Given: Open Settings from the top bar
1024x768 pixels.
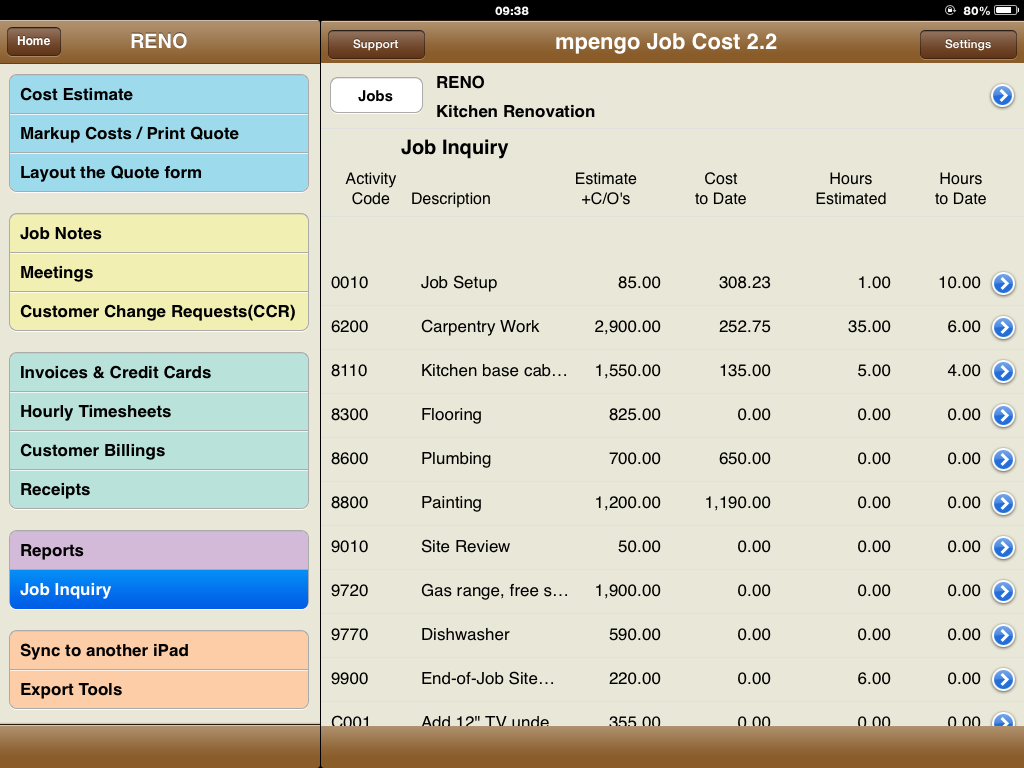Looking at the screenshot, I should (967, 44).
